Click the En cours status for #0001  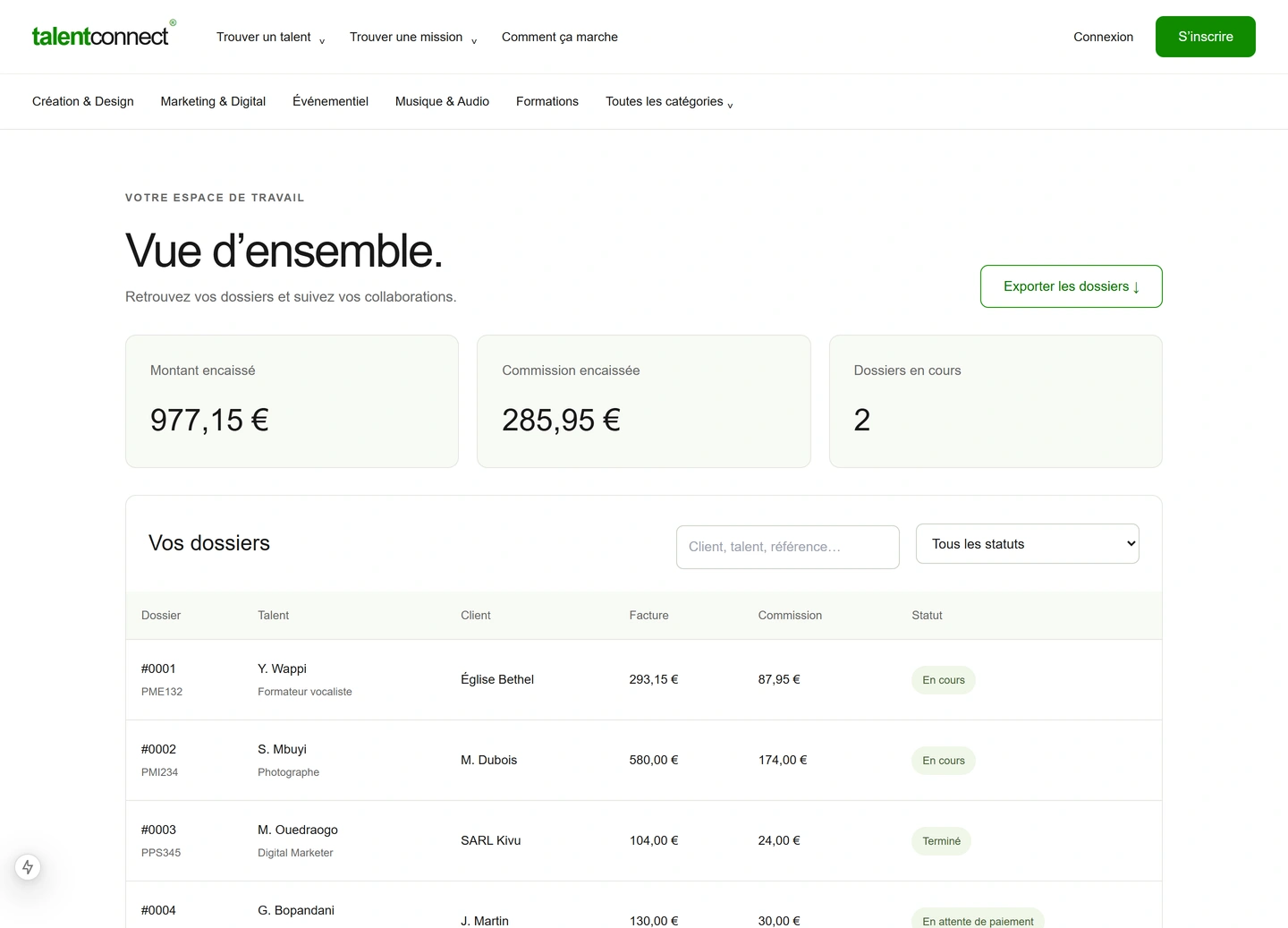pyautogui.click(x=944, y=680)
